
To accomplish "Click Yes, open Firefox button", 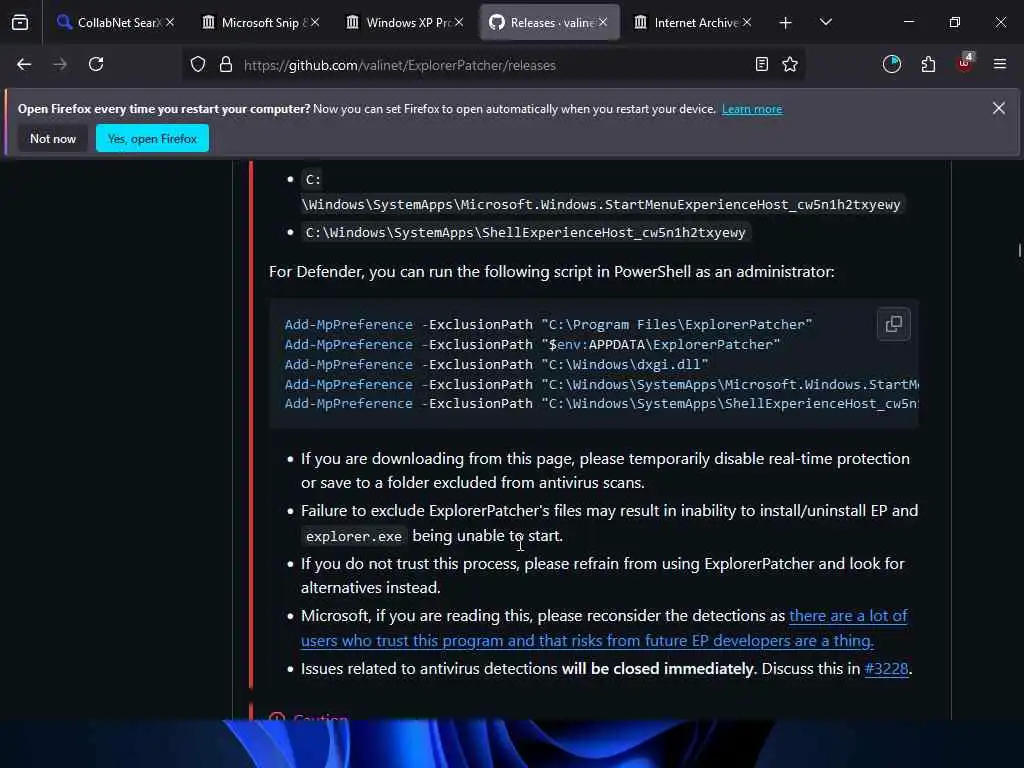I will (152, 138).
